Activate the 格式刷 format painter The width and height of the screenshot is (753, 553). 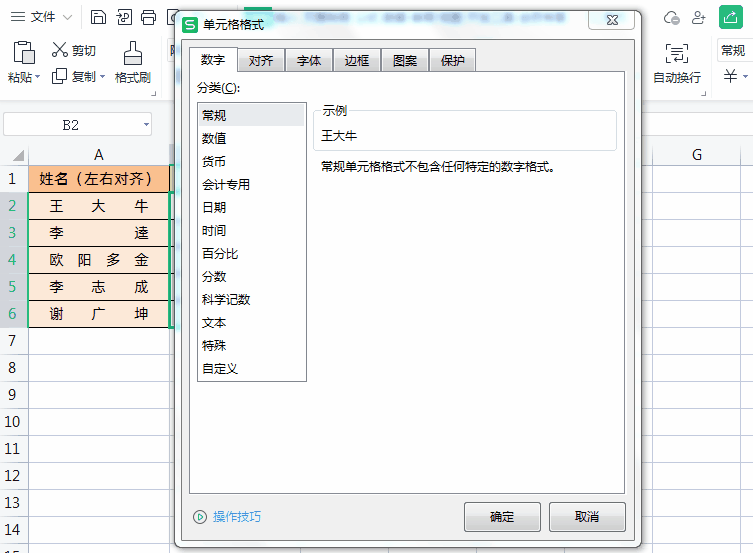[x=133, y=62]
